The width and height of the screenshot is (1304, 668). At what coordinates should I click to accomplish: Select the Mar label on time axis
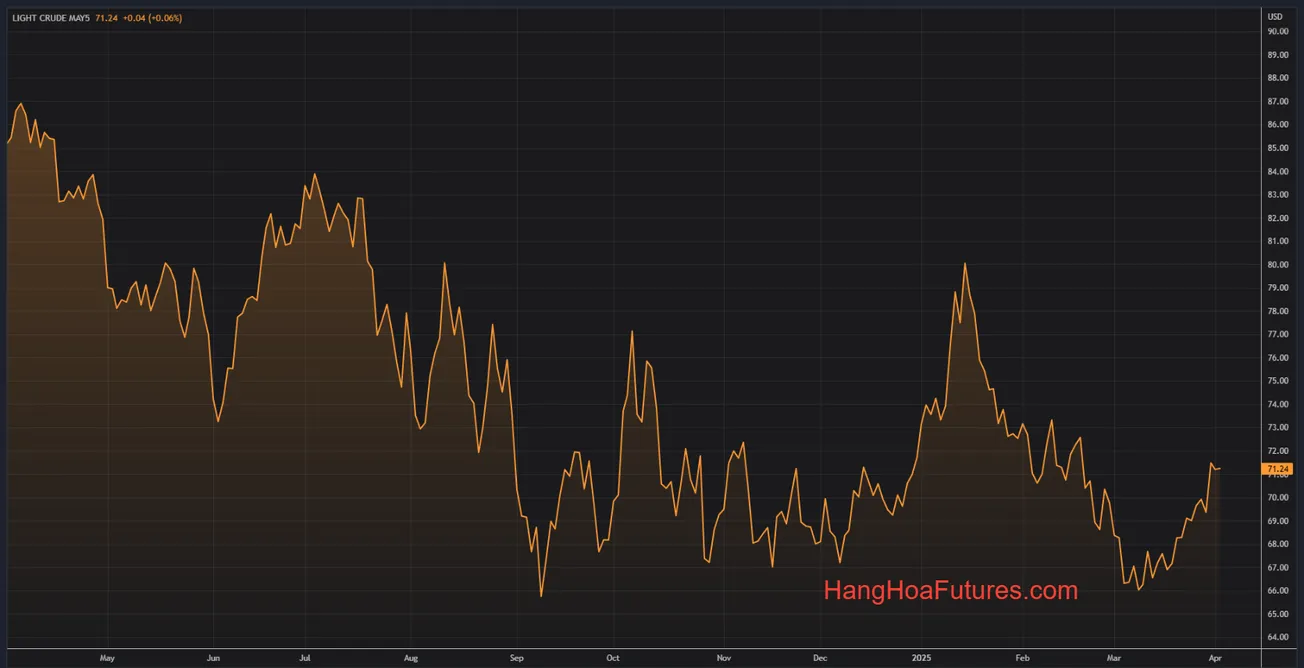pyautogui.click(x=1114, y=658)
